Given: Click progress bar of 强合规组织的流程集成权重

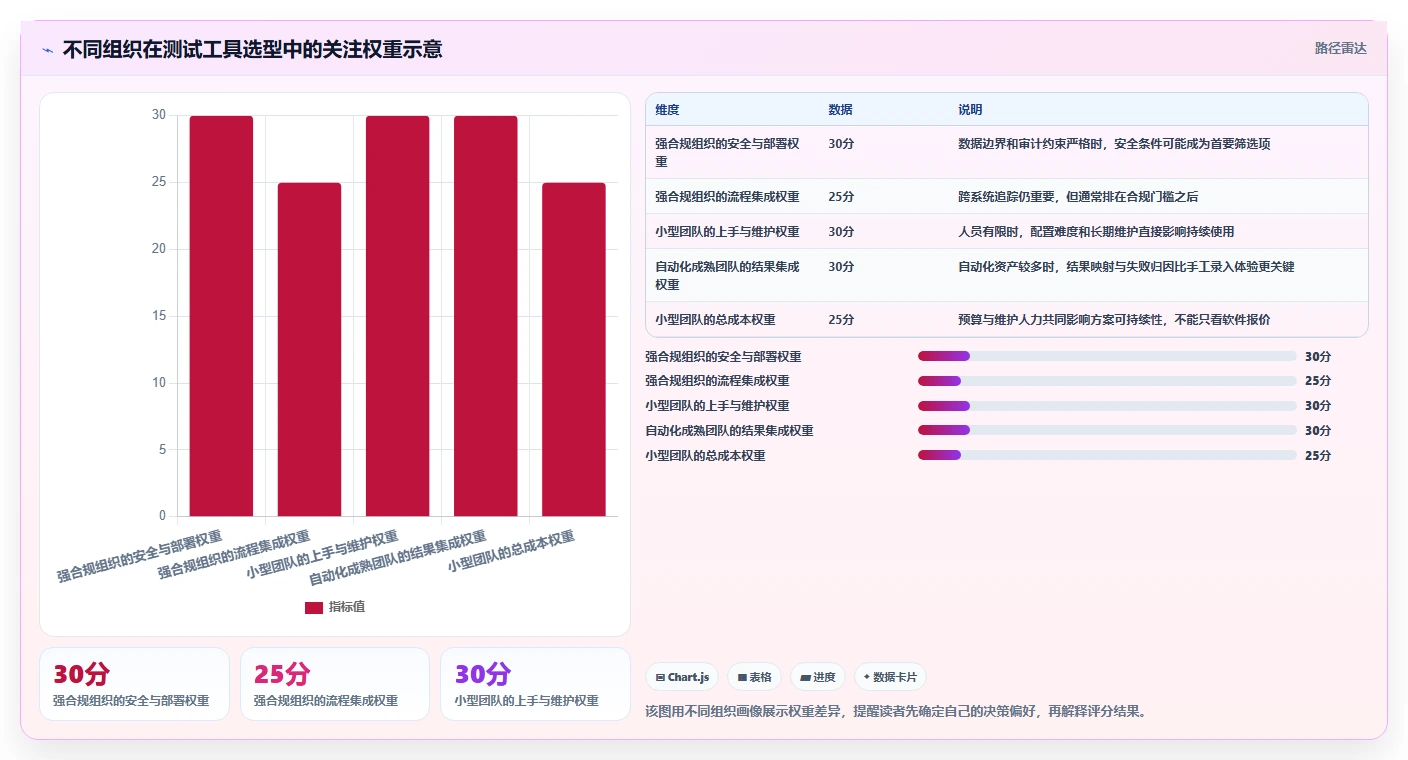Looking at the screenshot, I should 1107,381.
